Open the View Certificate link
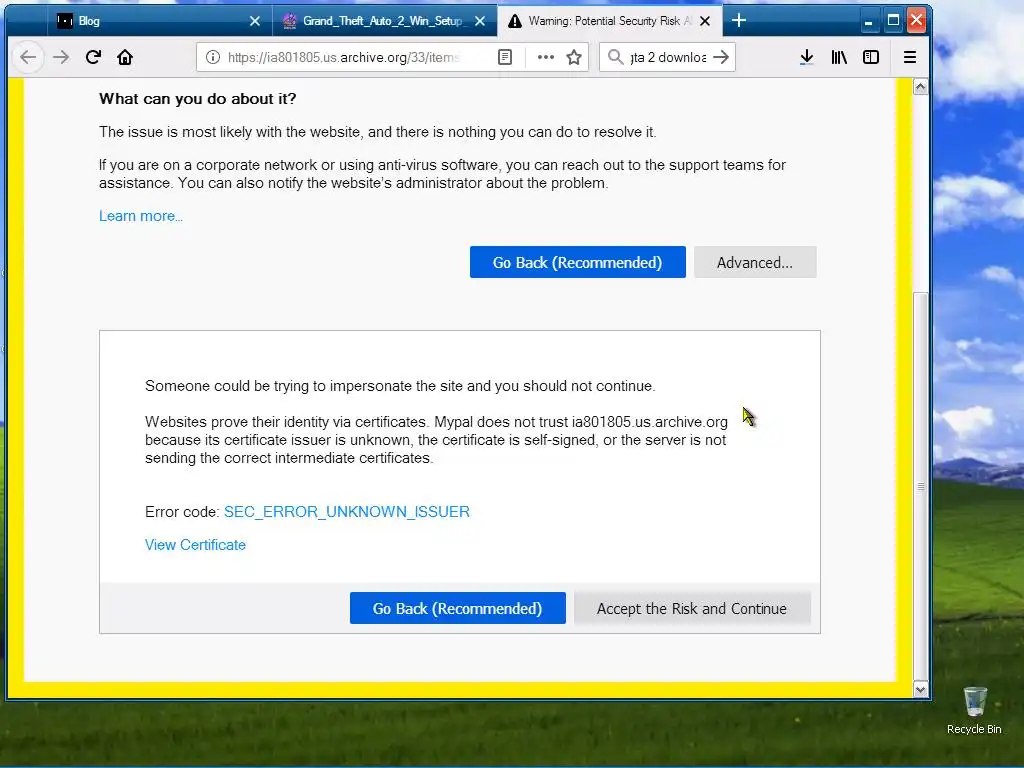 coord(195,545)
